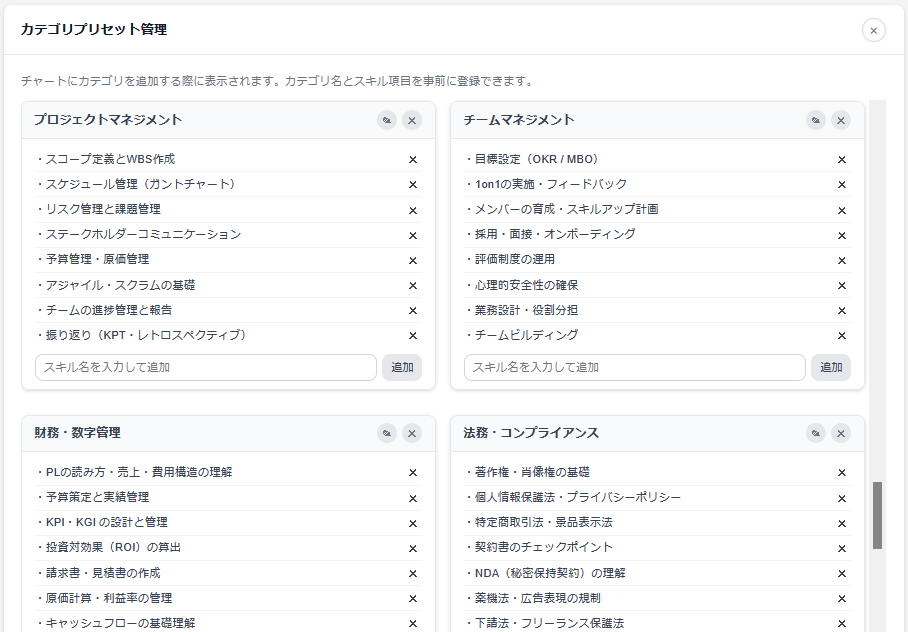The image size is (908, 632).
Task: Focus the skill name input under プロジェクトマネジメント
Action: coord(206,367)
